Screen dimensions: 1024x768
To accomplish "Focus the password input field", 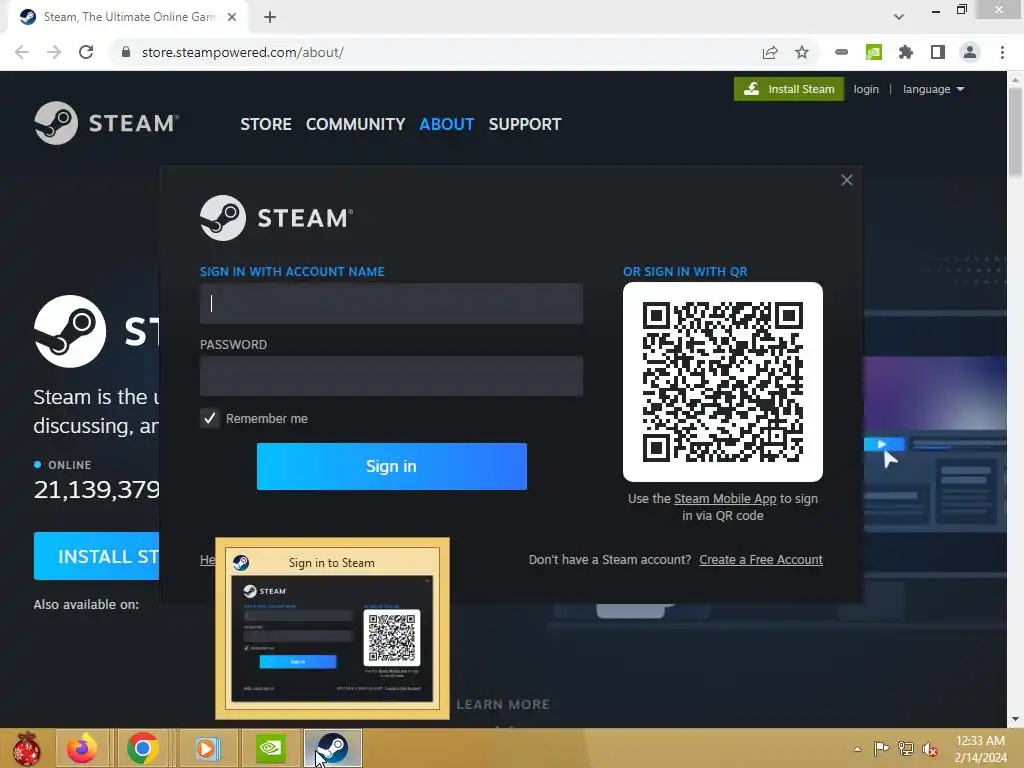I will coord(391,376).
